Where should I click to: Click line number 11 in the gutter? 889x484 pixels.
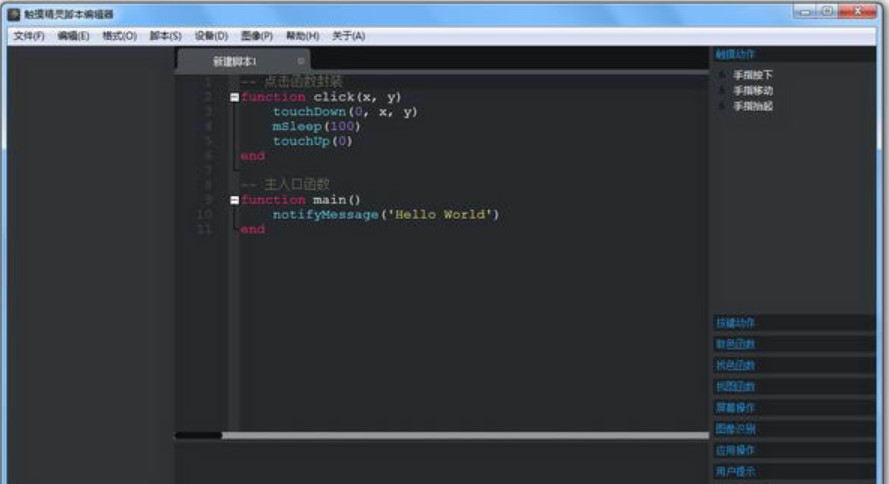pyautogui.click(x=204, y=230)
